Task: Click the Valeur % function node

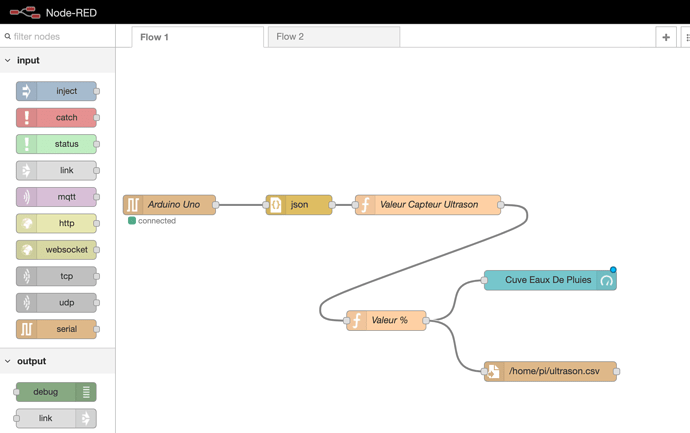Action: 386,320
